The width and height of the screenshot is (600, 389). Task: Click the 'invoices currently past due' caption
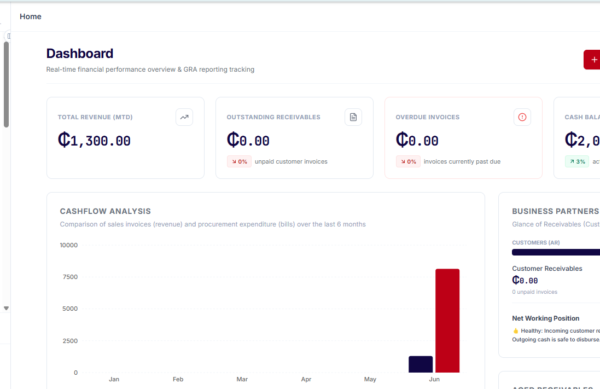462,161
